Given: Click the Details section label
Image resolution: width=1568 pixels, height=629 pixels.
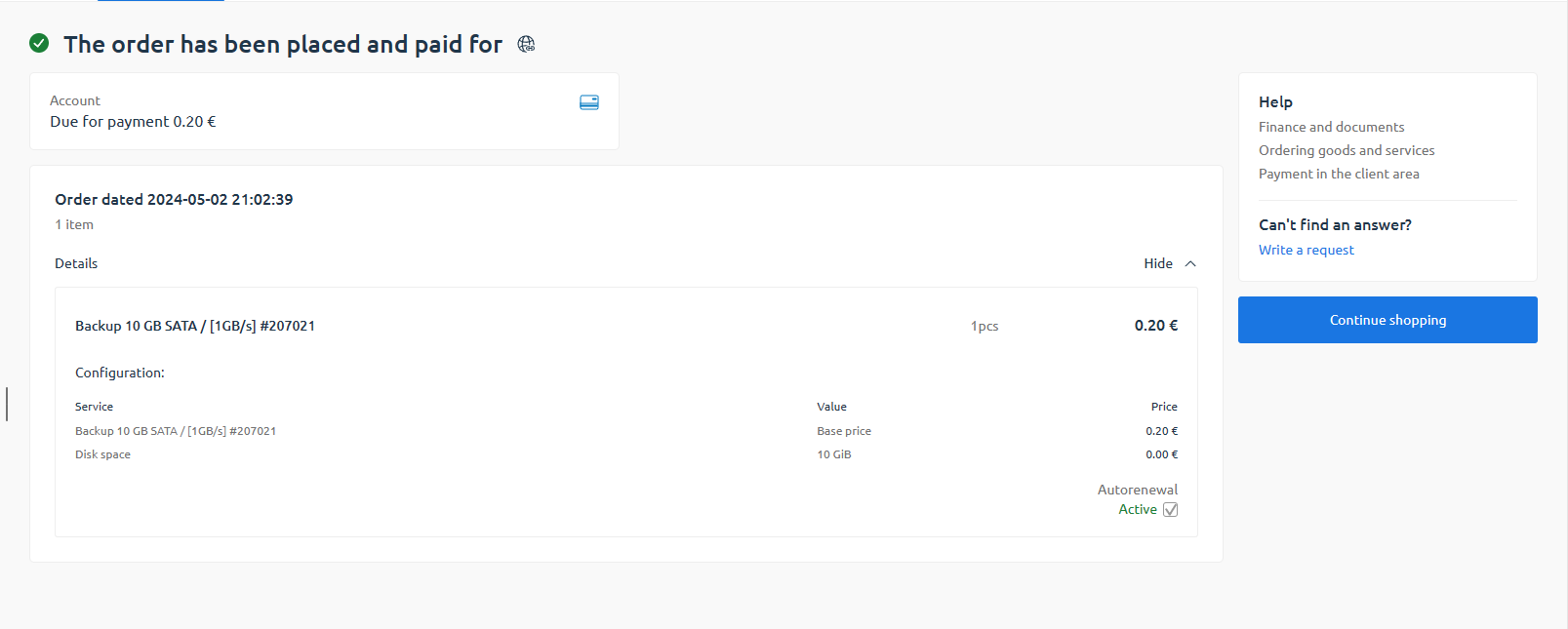Looking at the screenshot, I should tap(76, 264).
